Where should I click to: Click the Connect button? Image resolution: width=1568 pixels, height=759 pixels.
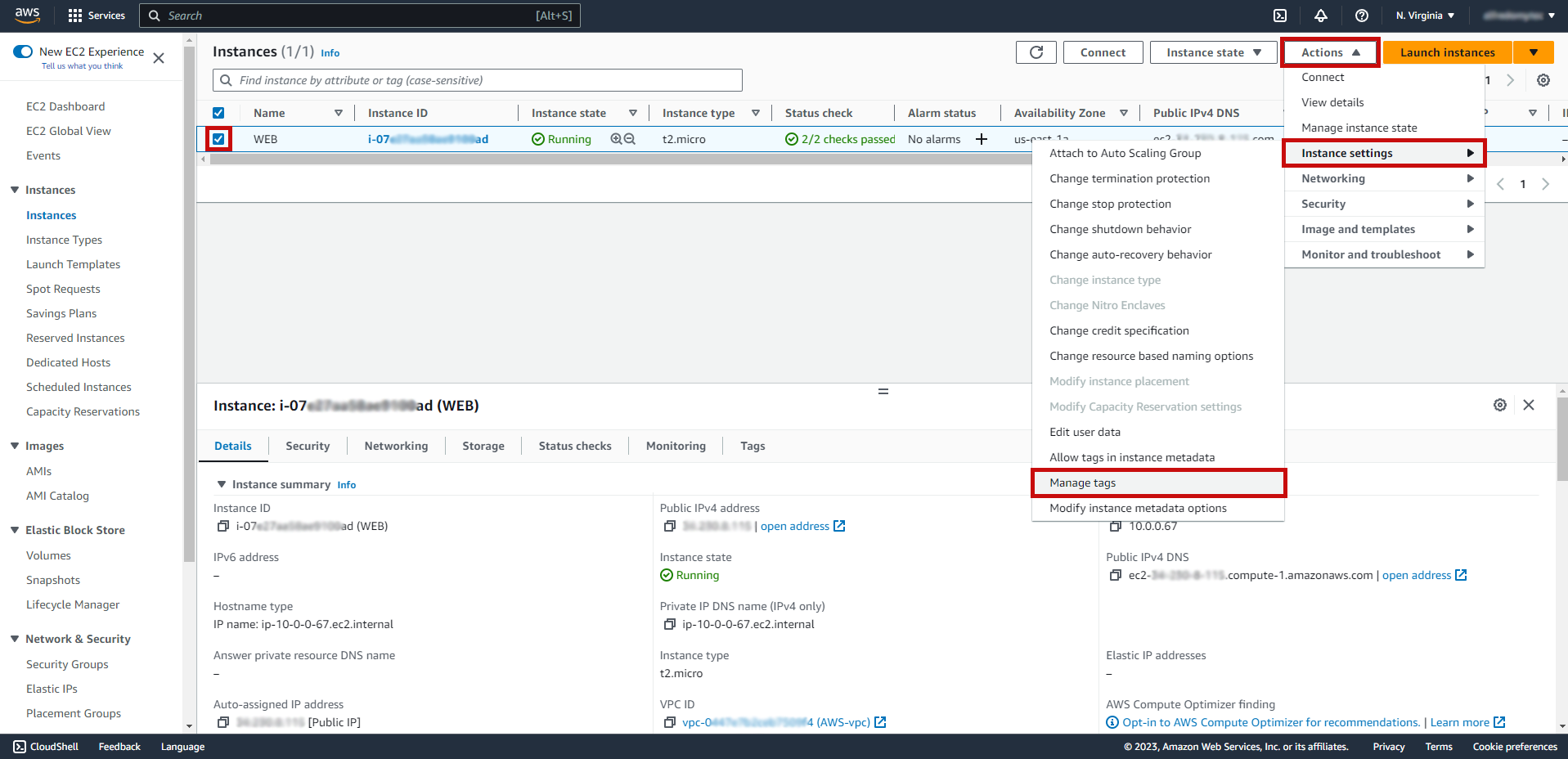tap(1103, 52)
